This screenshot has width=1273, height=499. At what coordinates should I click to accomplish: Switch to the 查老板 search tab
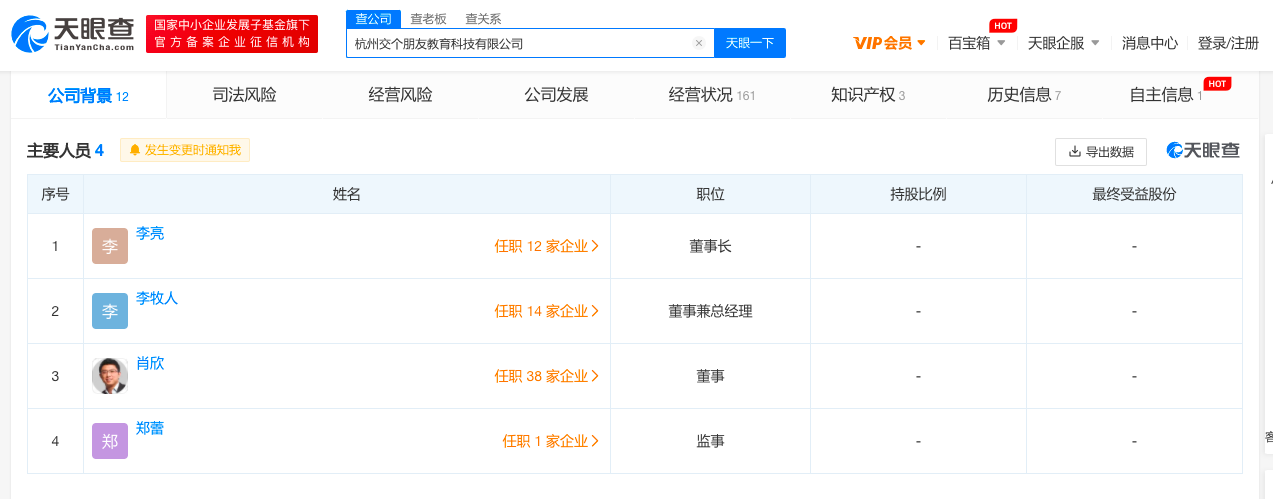tap(429, 18)
